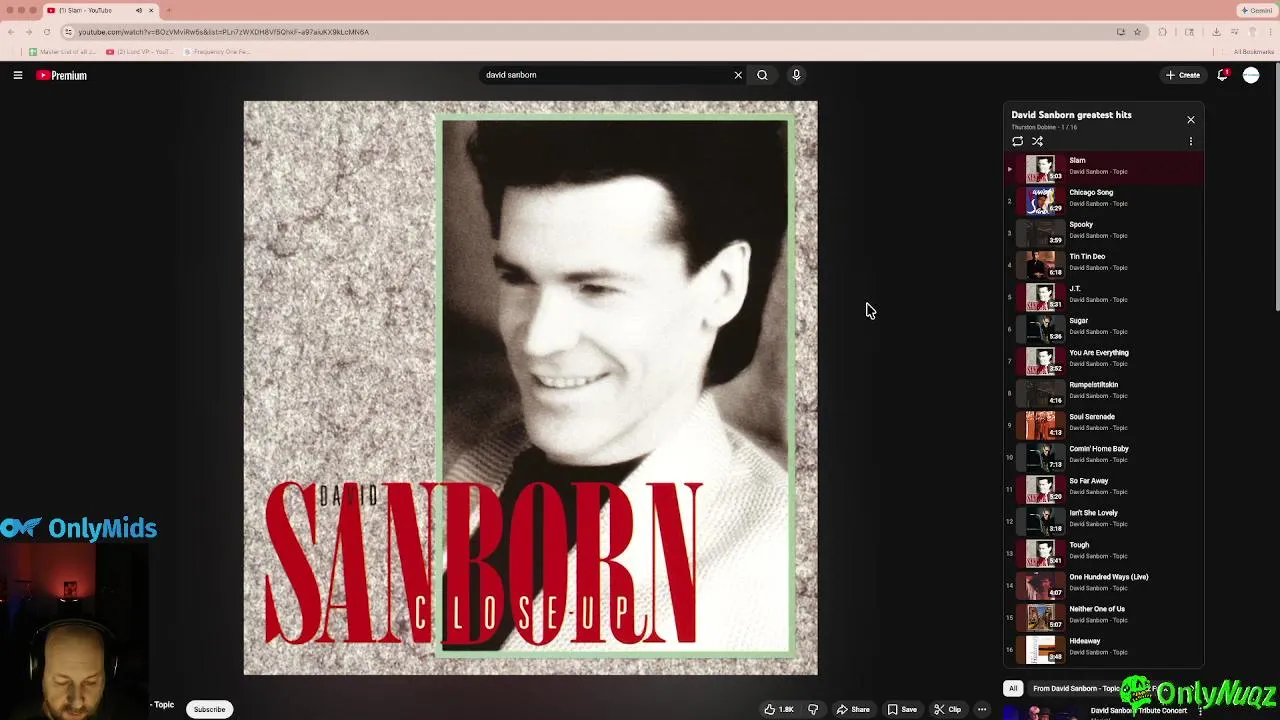The image size is (1280, 720).
Task: Select From David Sanborn - Topic chip
Action: point(1076,688)
